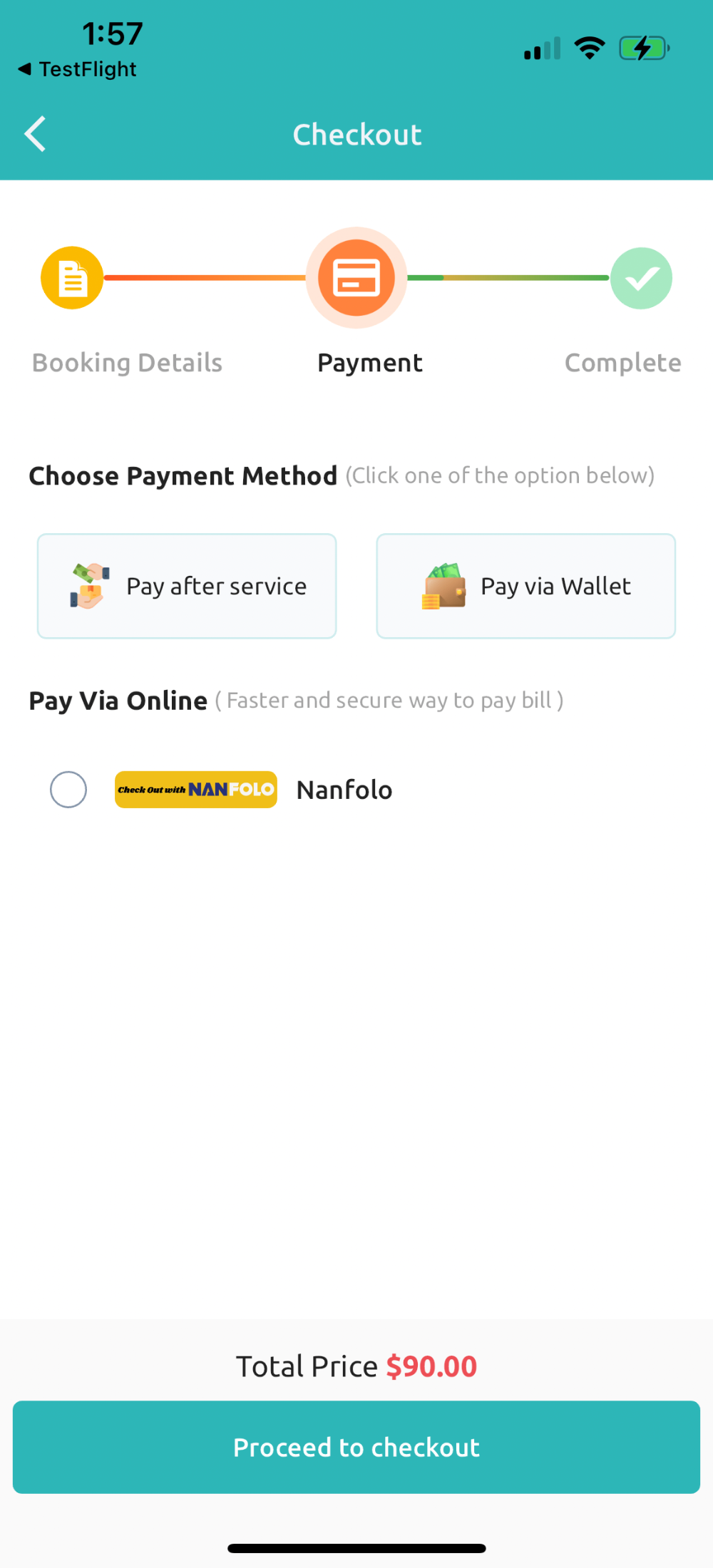Choose the Pay via Wallet option

526,586
